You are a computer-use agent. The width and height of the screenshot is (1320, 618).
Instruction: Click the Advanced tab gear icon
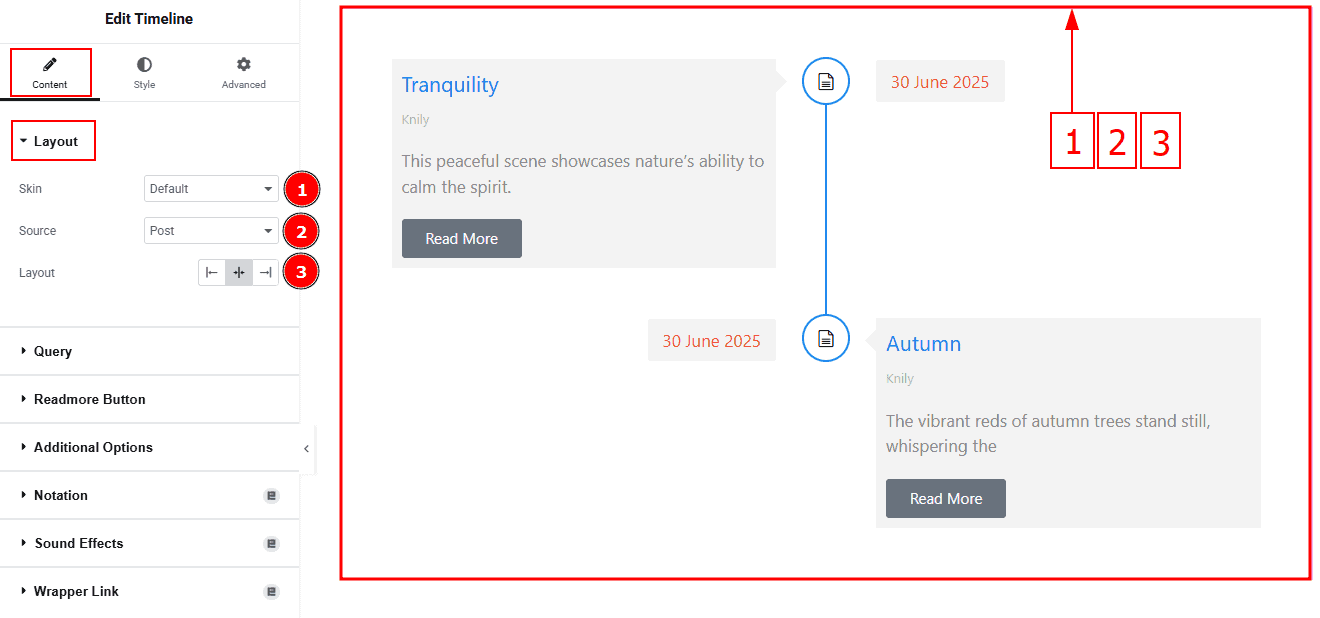(x=244, y=64)
